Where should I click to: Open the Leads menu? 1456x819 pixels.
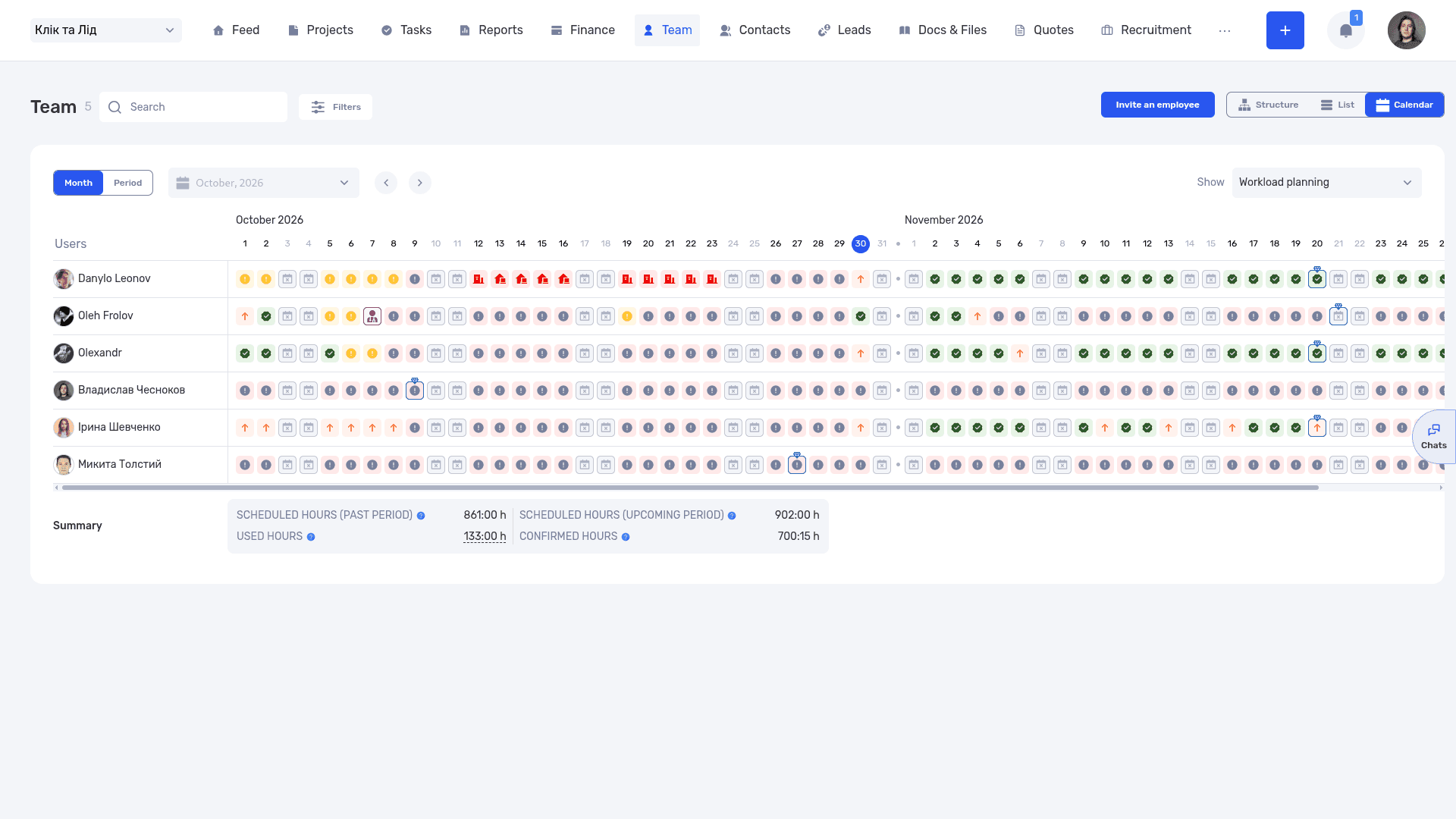click(845, 30)
